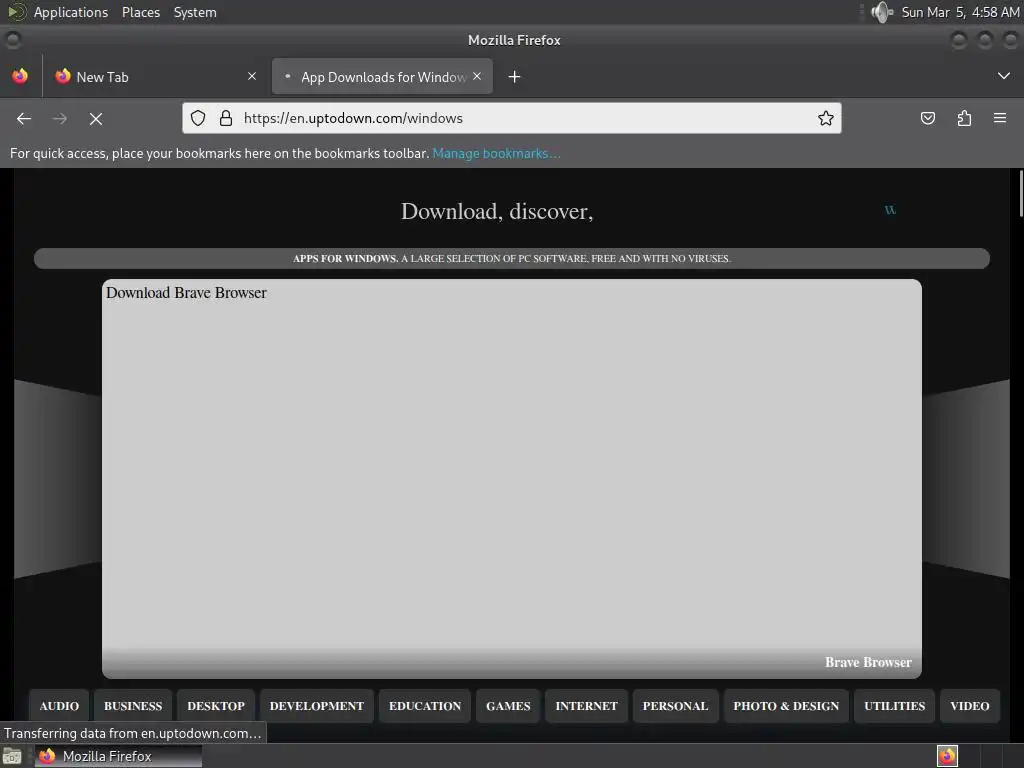Open the clock showing Sun Mar 5
This screenshot has height=768, width=1024.
click(960, 12)
